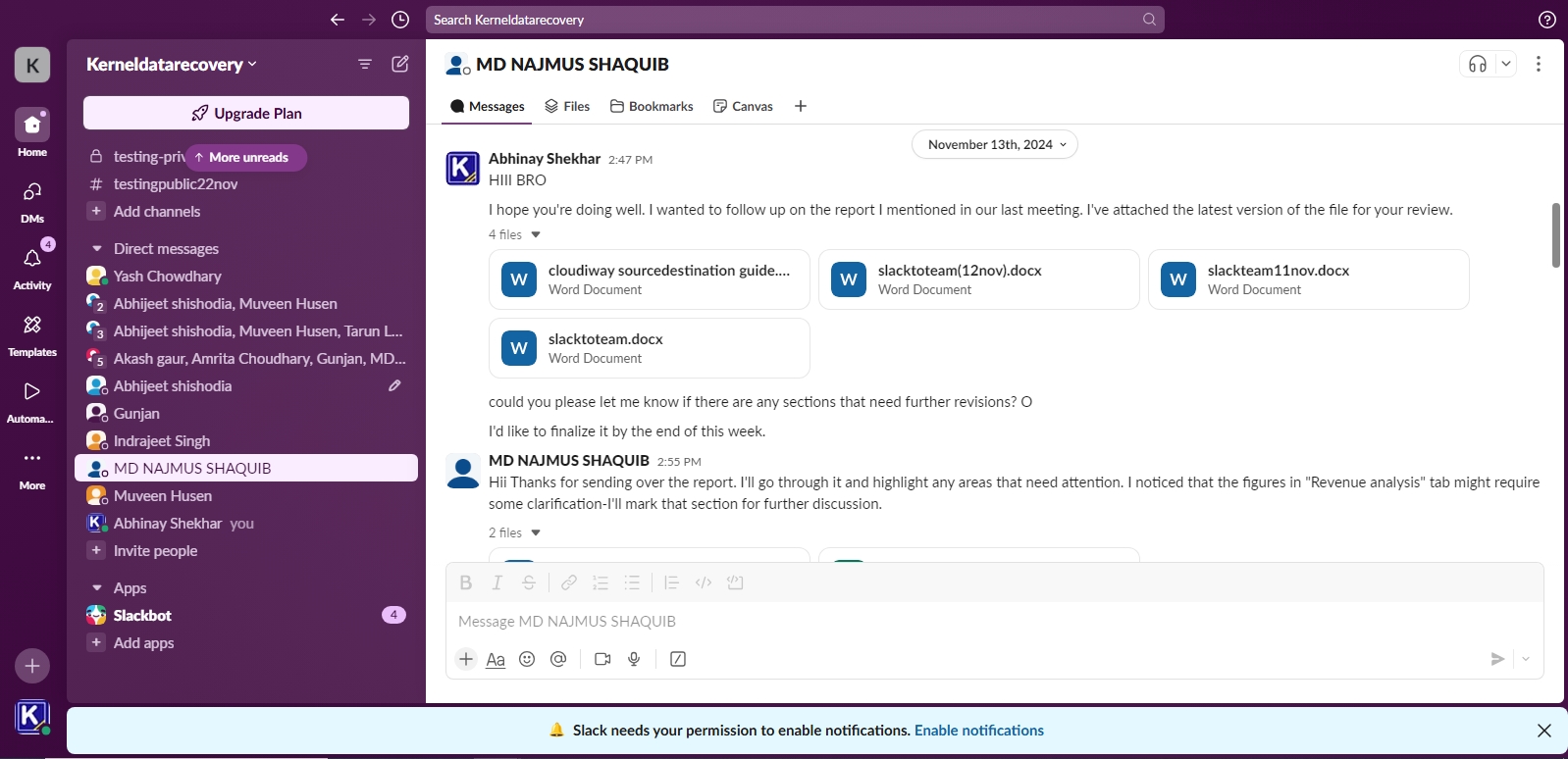This screenshot has height=759, width=1568.
Task: Click the Strikethrough formatting icon
Action: (529, 582)
